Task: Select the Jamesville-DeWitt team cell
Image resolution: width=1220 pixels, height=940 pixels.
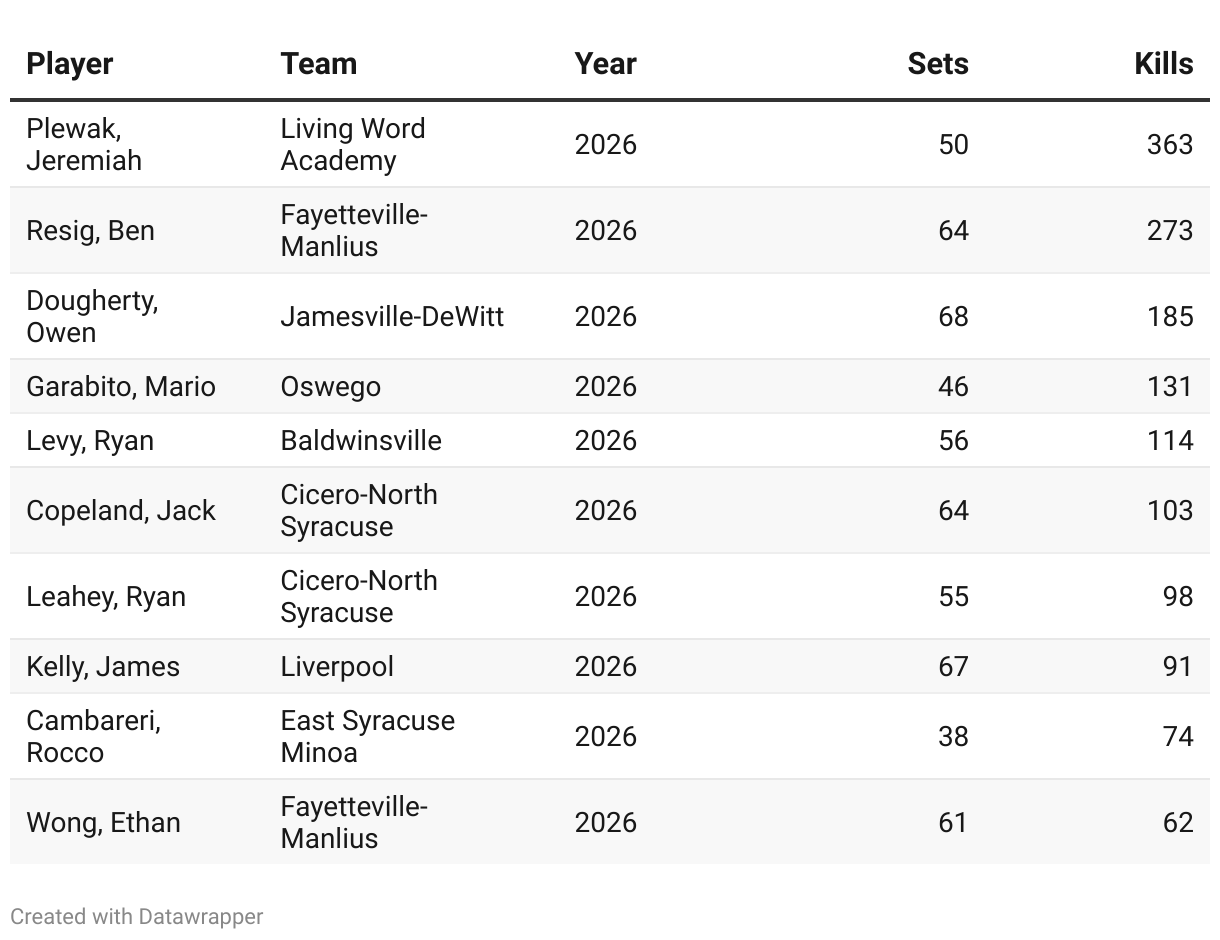Action: tap(391, 317)
